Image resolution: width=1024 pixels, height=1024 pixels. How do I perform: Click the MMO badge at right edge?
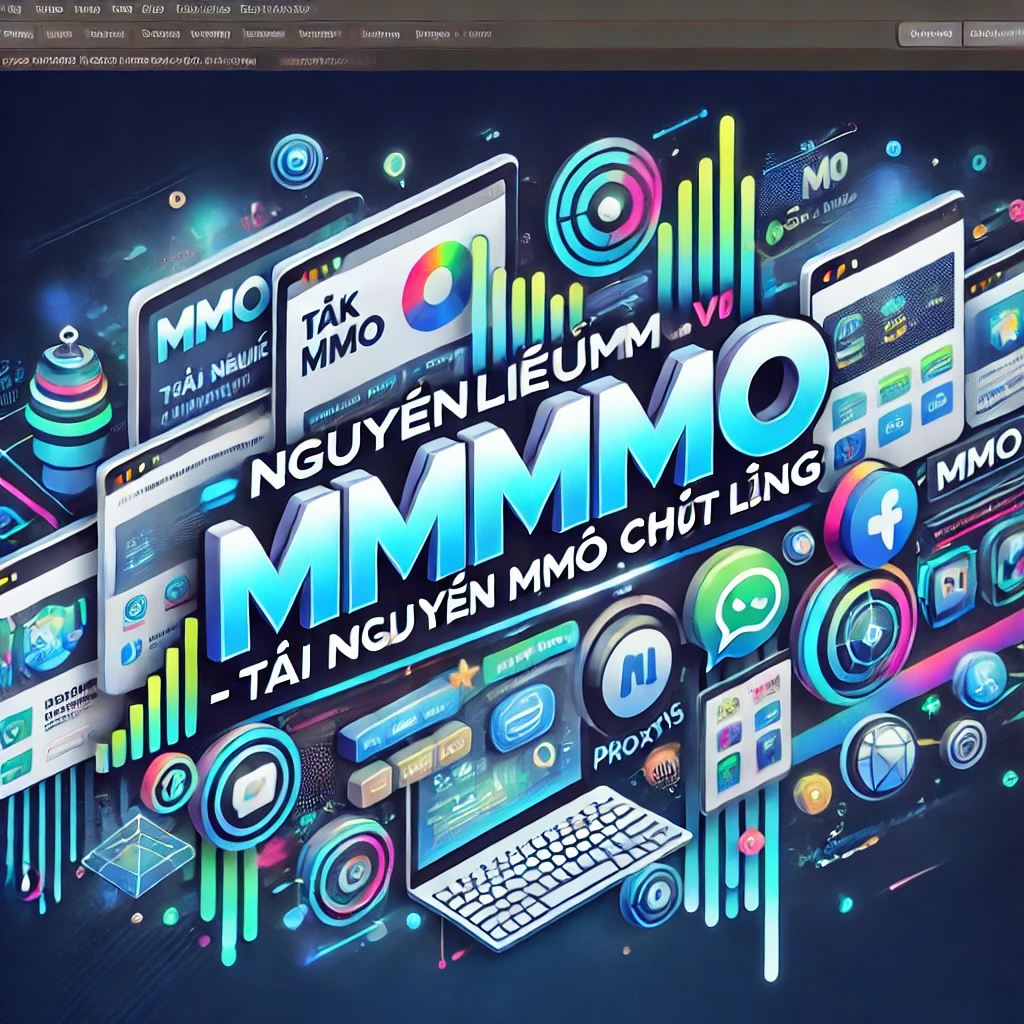972,470
